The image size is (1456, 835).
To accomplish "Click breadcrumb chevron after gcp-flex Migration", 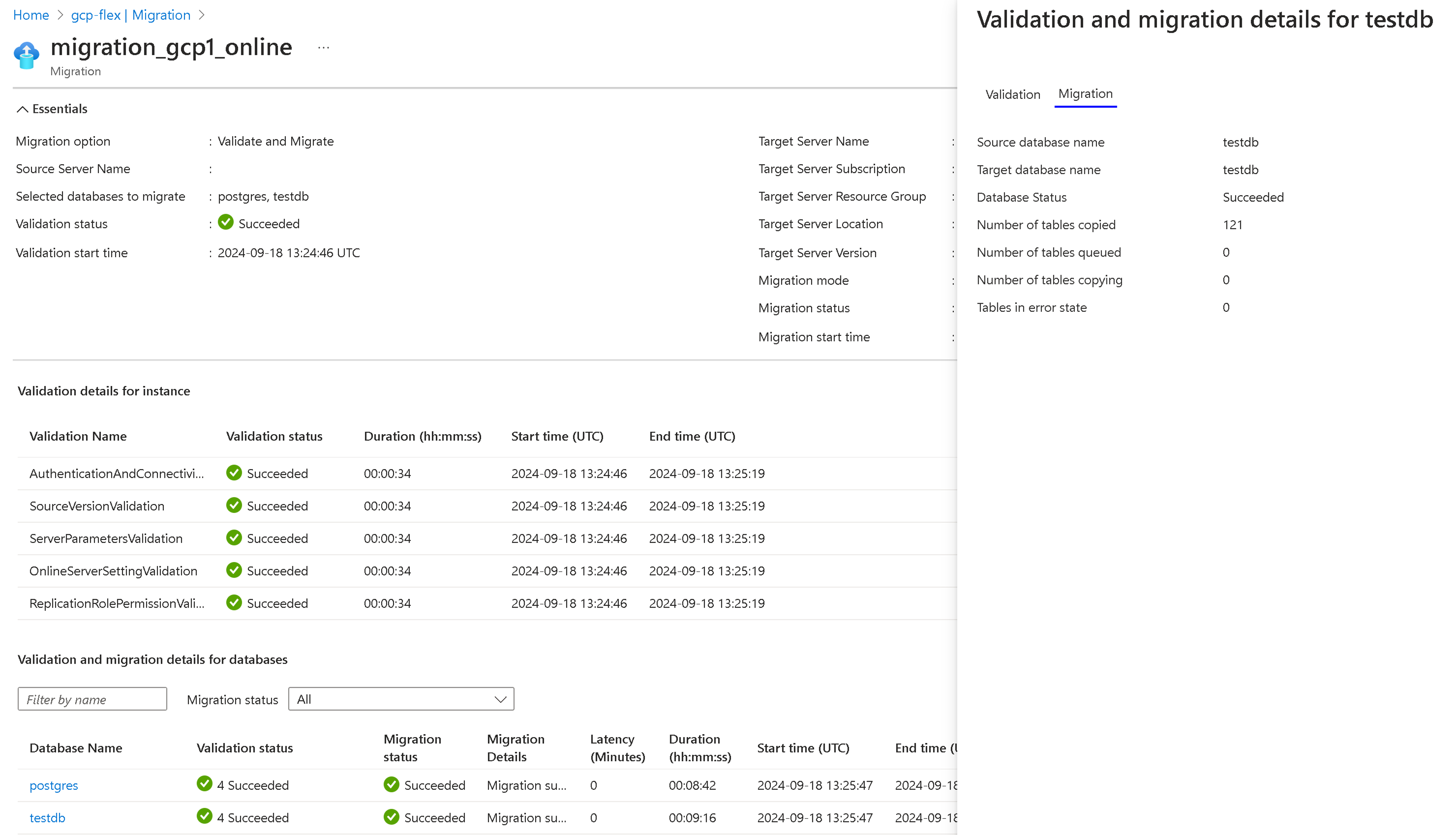I will [202, 15].
